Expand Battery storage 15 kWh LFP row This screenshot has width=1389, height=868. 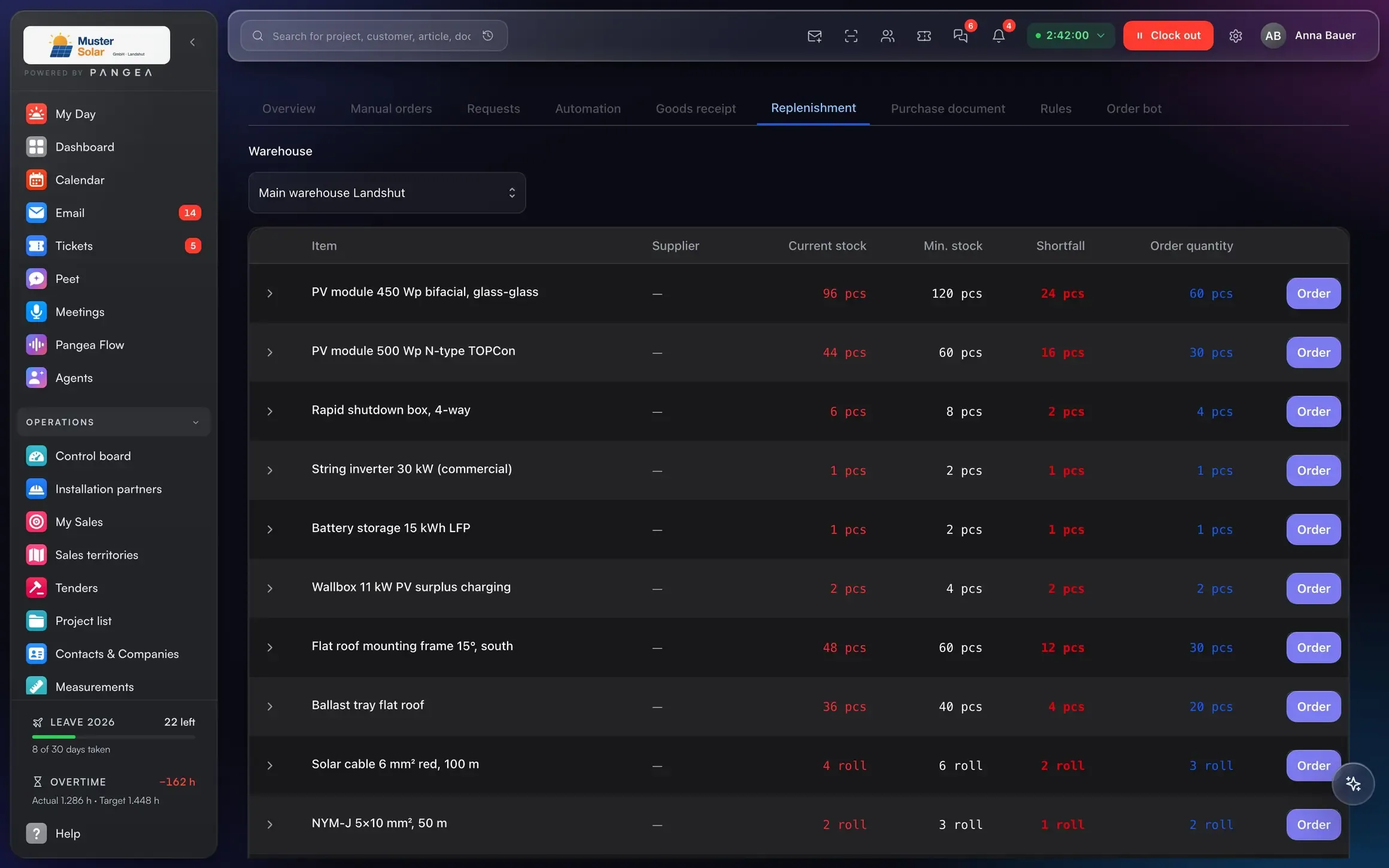(x=269, y=529)
